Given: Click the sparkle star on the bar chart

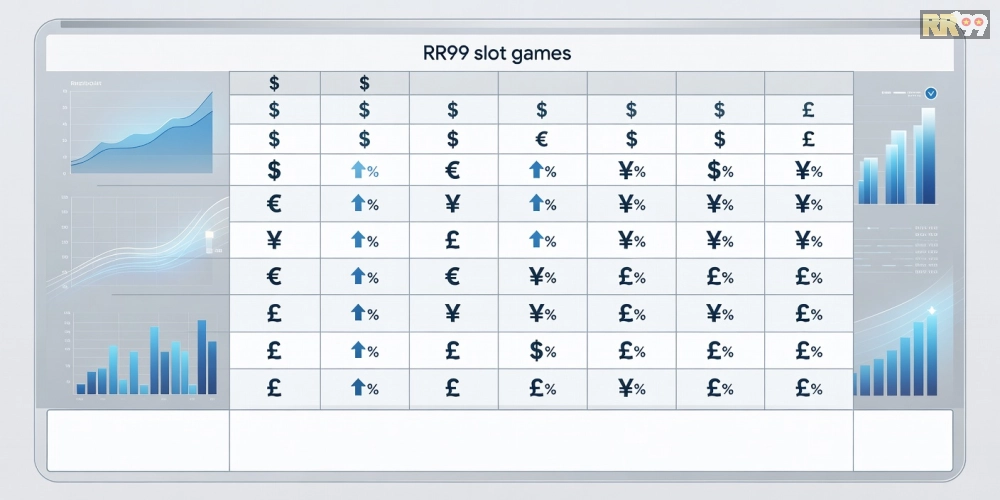Looking at the screenshot, I should (931, 311).
